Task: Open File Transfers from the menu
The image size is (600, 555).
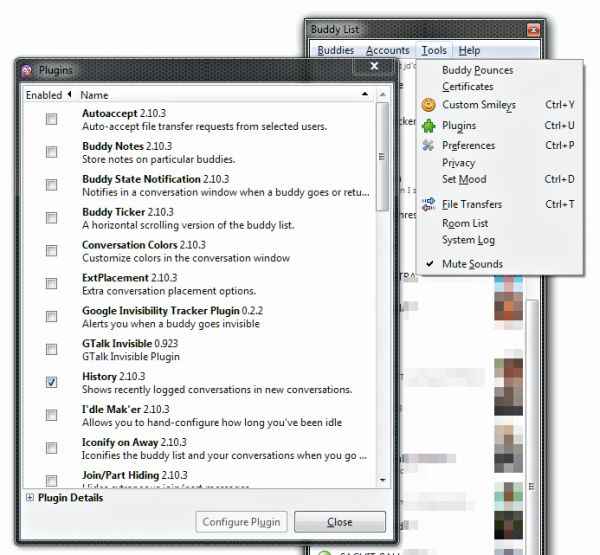Action: coord(500,204)
